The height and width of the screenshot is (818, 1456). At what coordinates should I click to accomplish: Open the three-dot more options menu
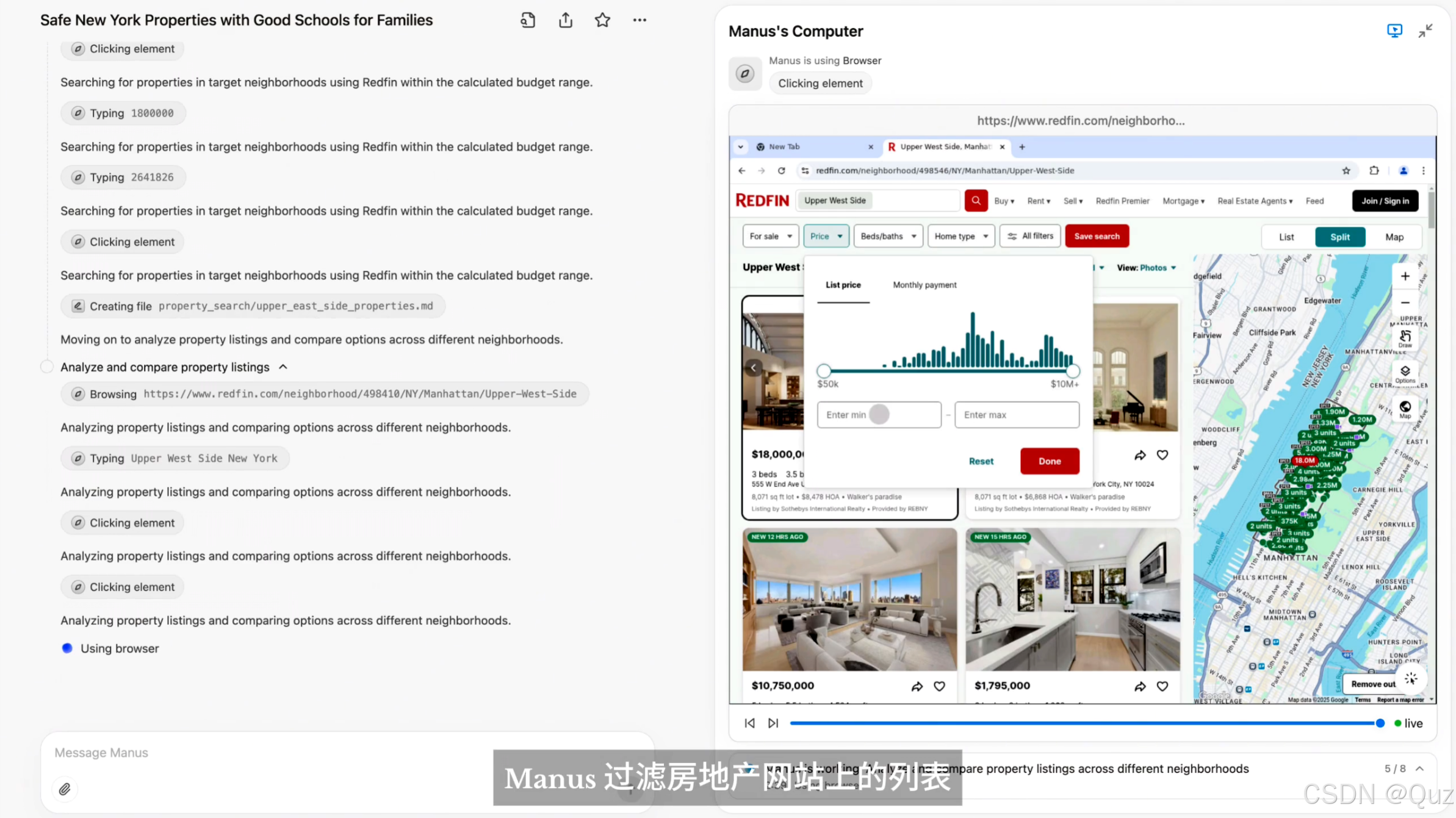click(639, 20)
